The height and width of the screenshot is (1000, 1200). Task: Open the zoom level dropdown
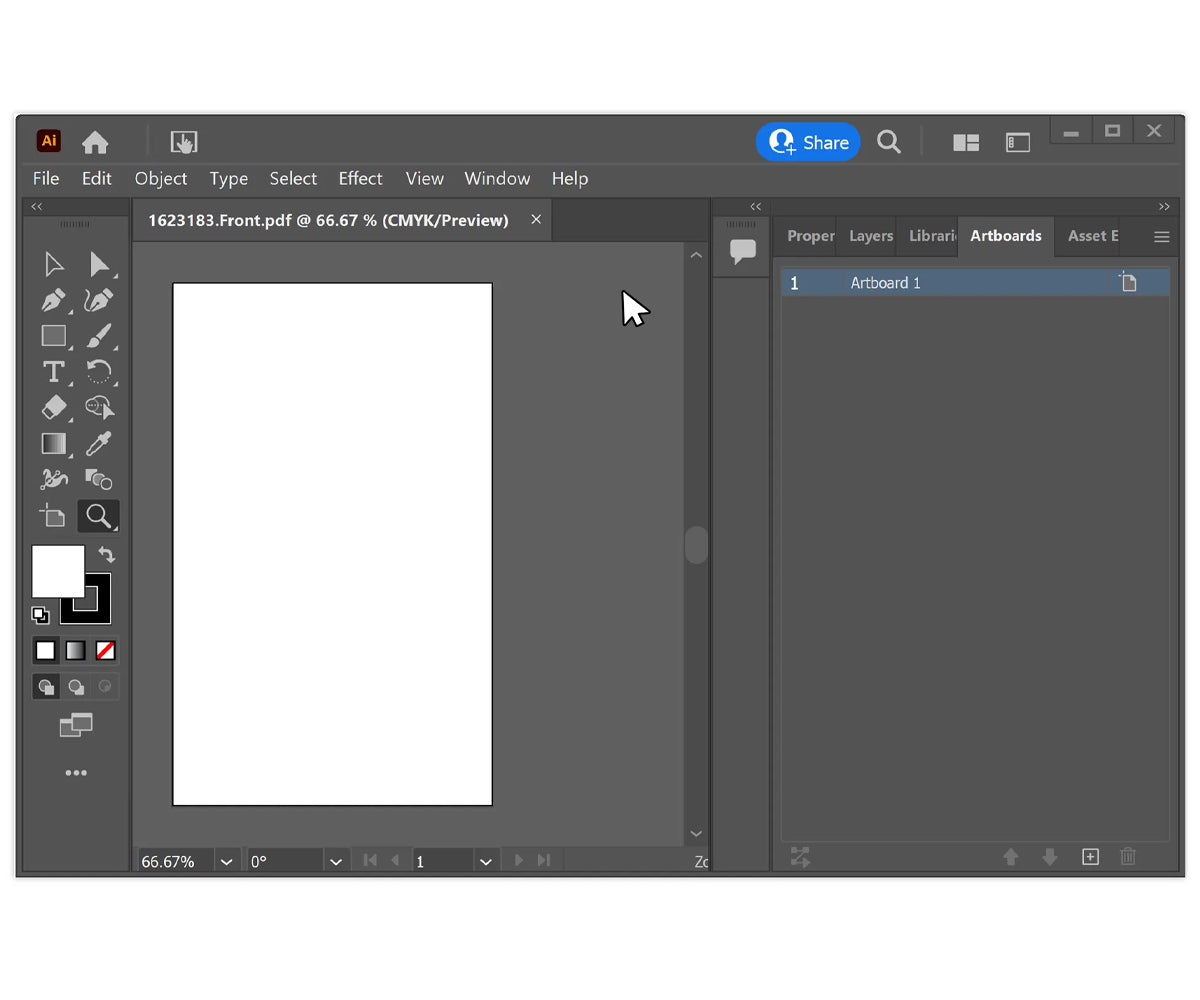point(227,861)
